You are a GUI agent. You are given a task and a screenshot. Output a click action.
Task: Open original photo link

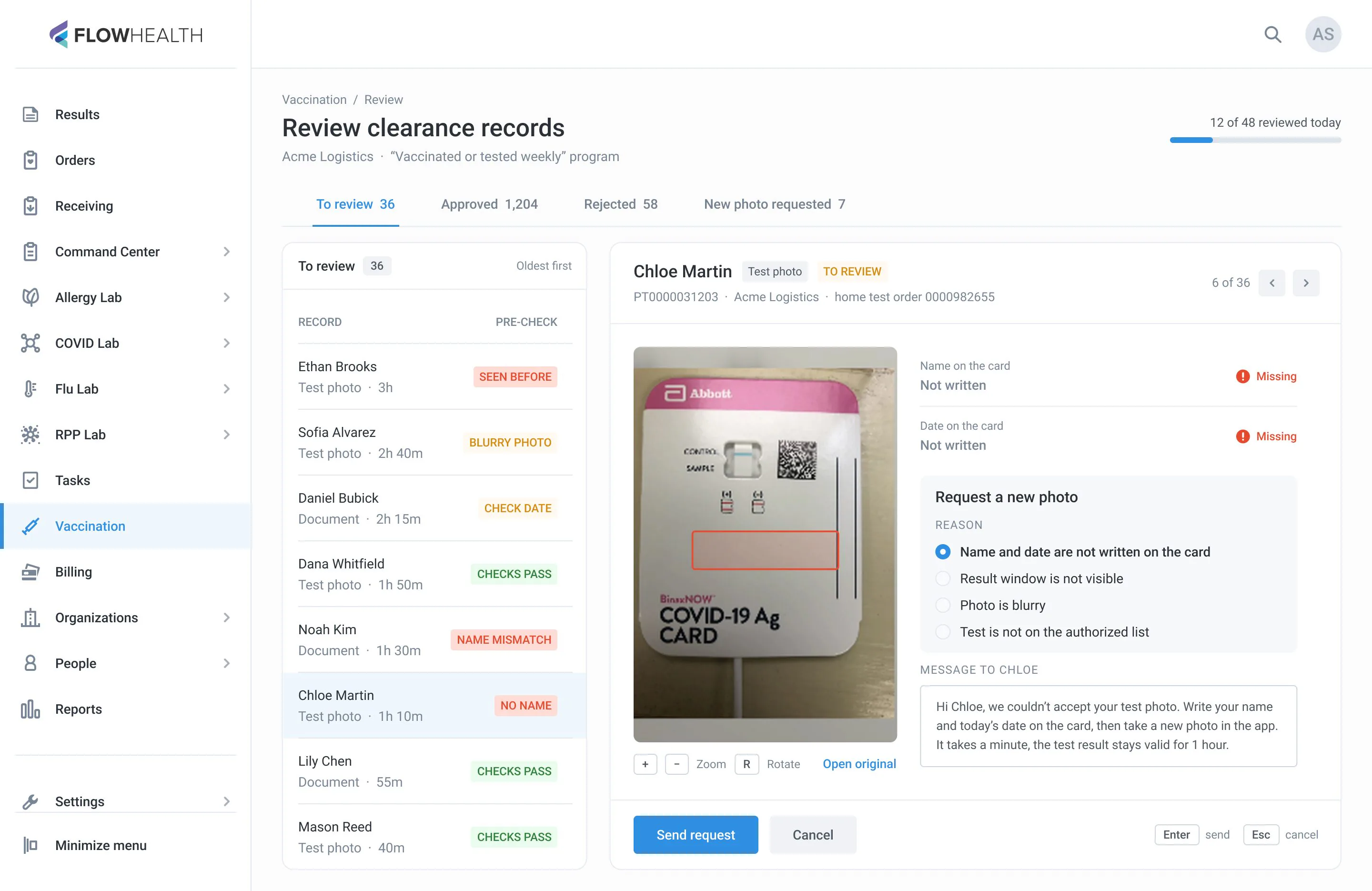click(859, 764)
